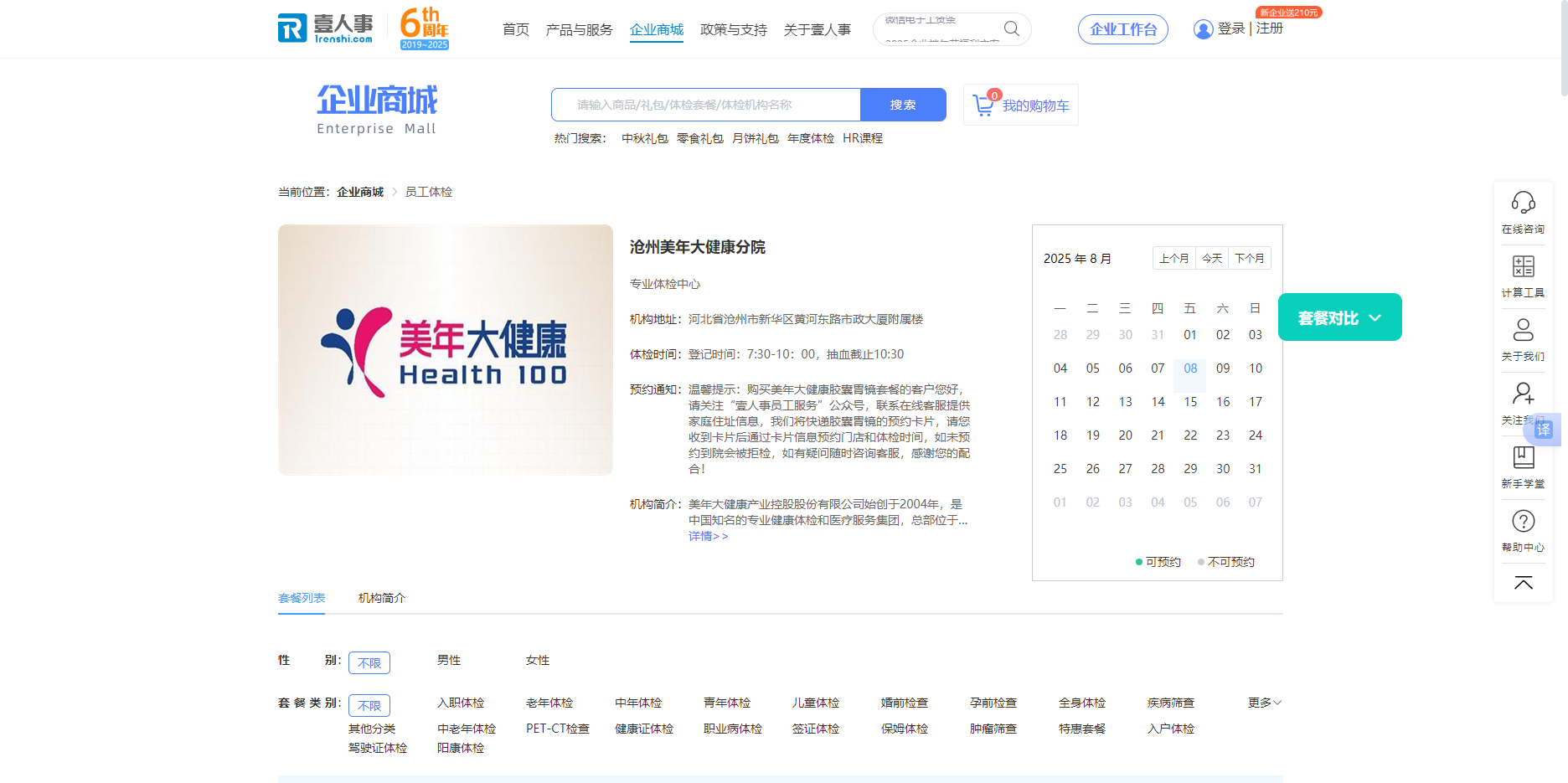Click hot search 零食礼包
Image resolution: width=1568 pixels, height=783 pixels.
click(x=700, y=138)
